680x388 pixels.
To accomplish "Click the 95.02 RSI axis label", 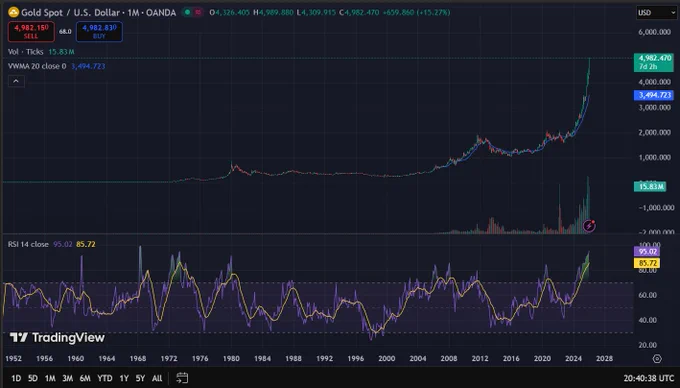I will coord(647,251).
